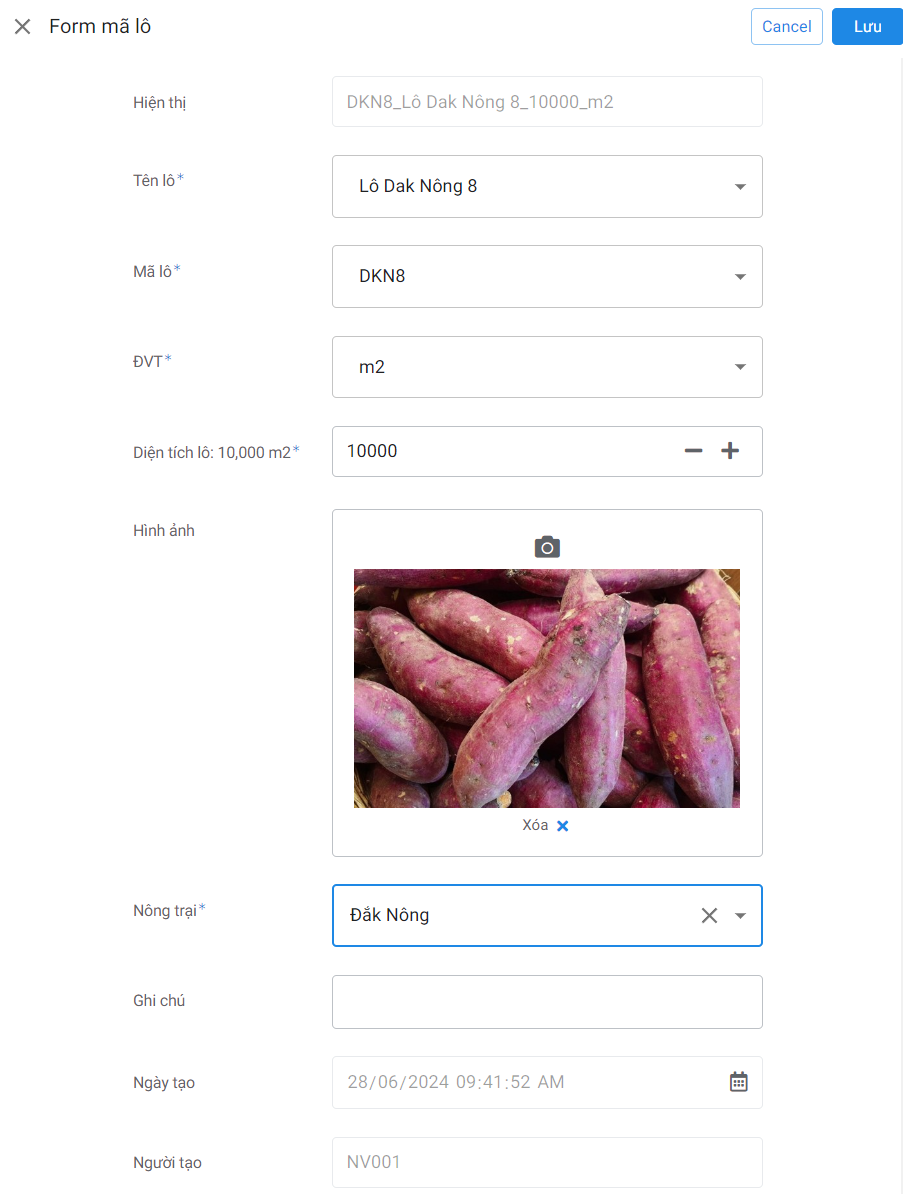The width and height of the screenshot is (903, 1194).
Task: Open the calendar picker for Ngày tạo
Action: [738, 1082]
